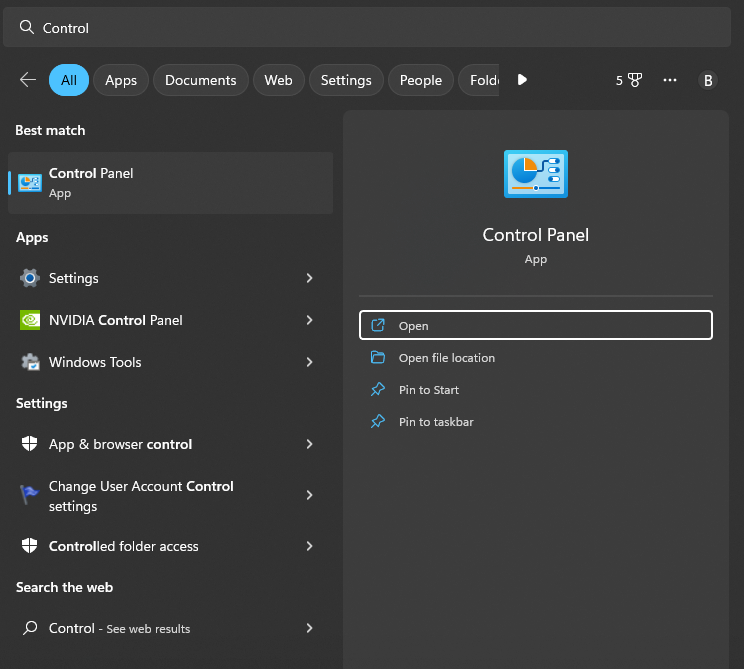Open the three-dot more options menu
The width and height of the screenshot is (744, 669).
click(670, 80)
